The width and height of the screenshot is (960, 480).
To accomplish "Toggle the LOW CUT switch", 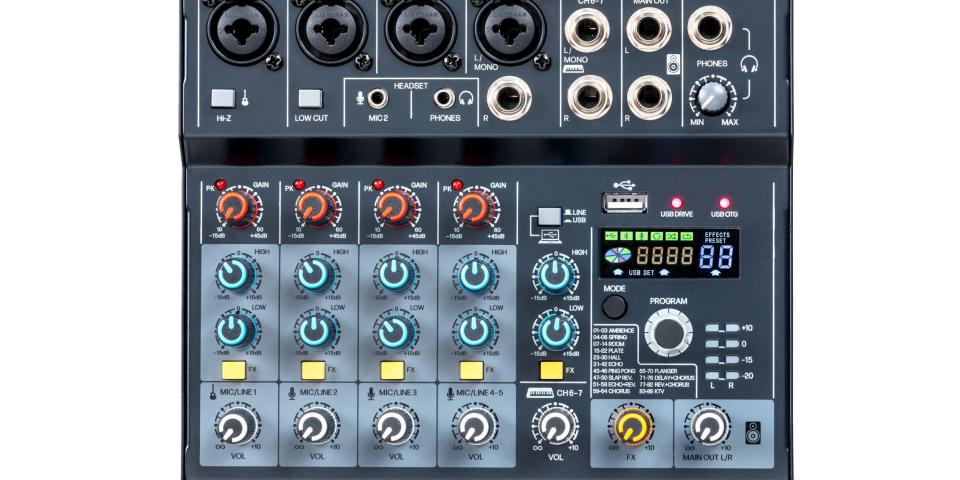I will point(310,98).
